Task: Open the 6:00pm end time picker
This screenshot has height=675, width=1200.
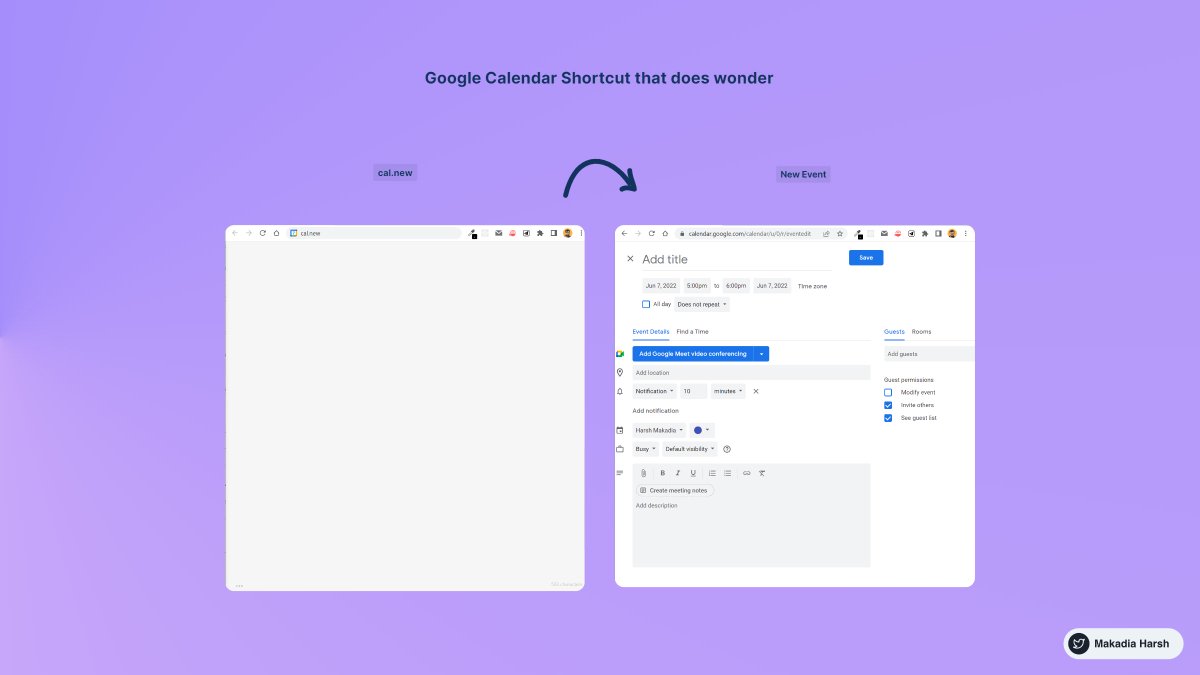Action: [736, 286]
